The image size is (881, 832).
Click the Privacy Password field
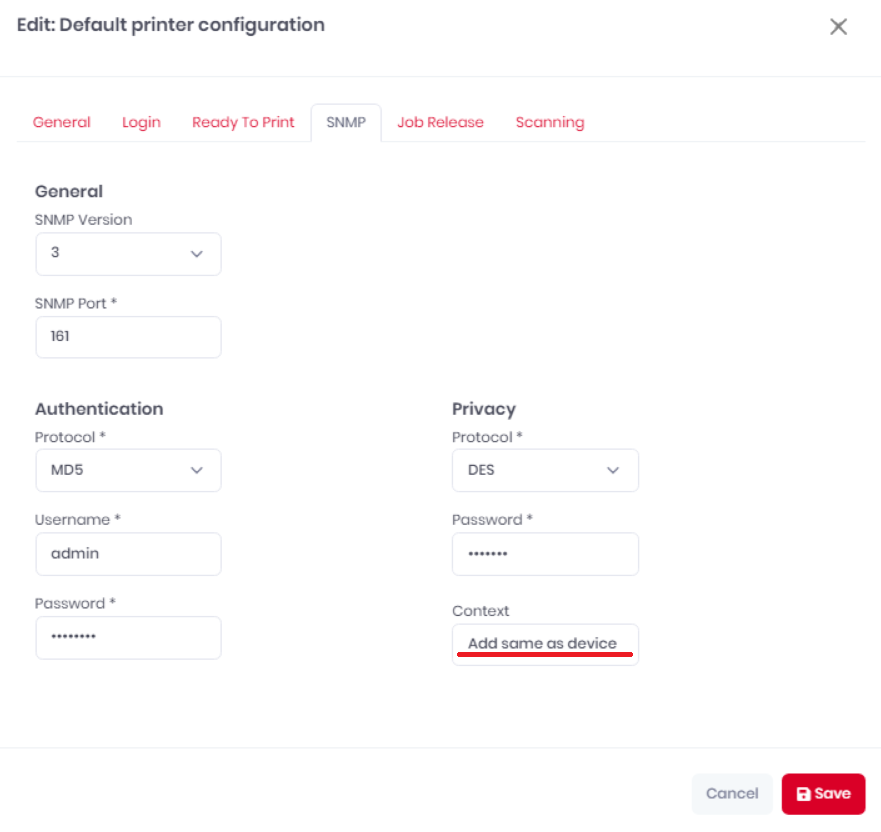[545, 554]
